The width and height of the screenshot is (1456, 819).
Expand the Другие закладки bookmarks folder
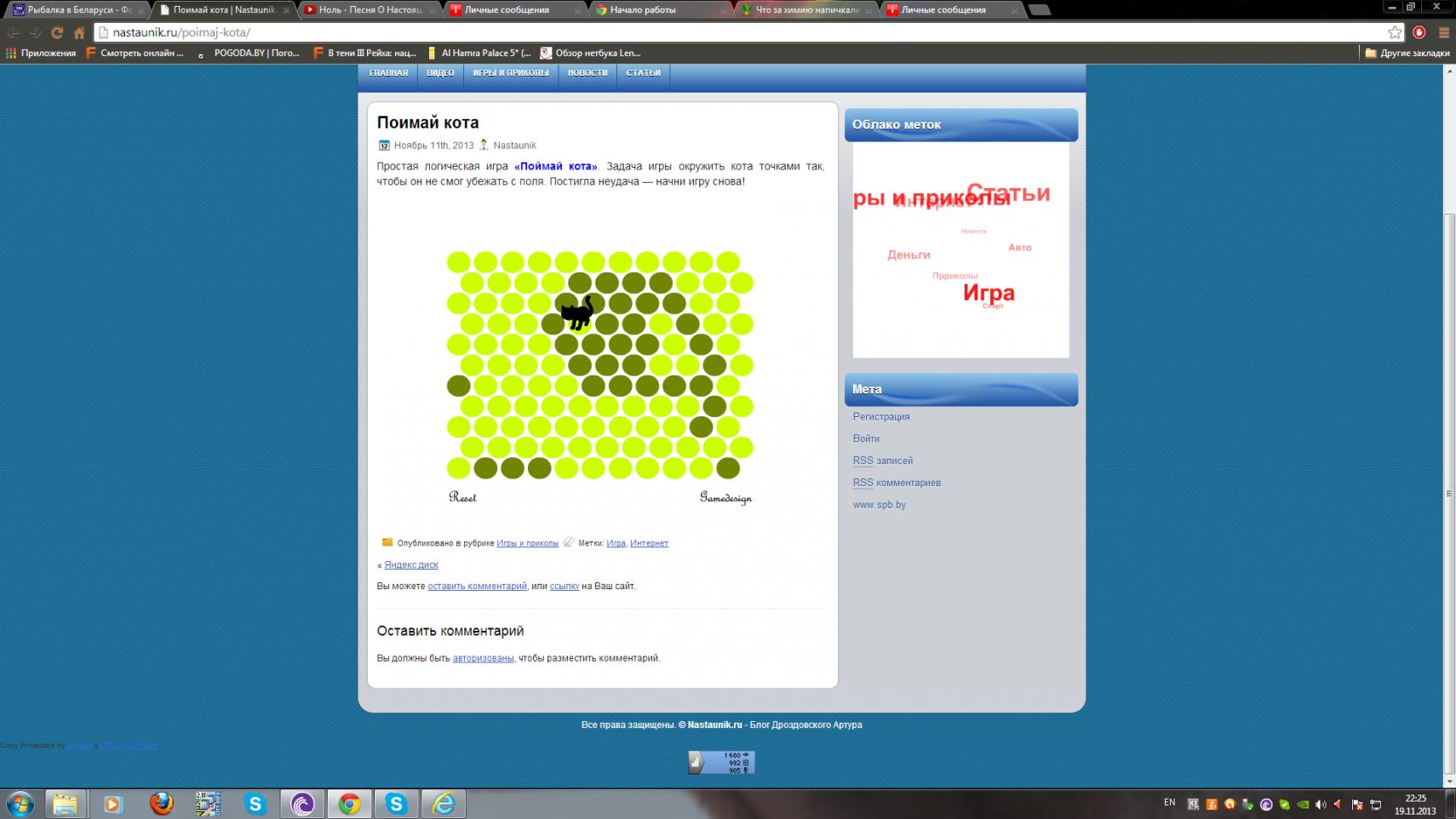(x=1407, y=53)
